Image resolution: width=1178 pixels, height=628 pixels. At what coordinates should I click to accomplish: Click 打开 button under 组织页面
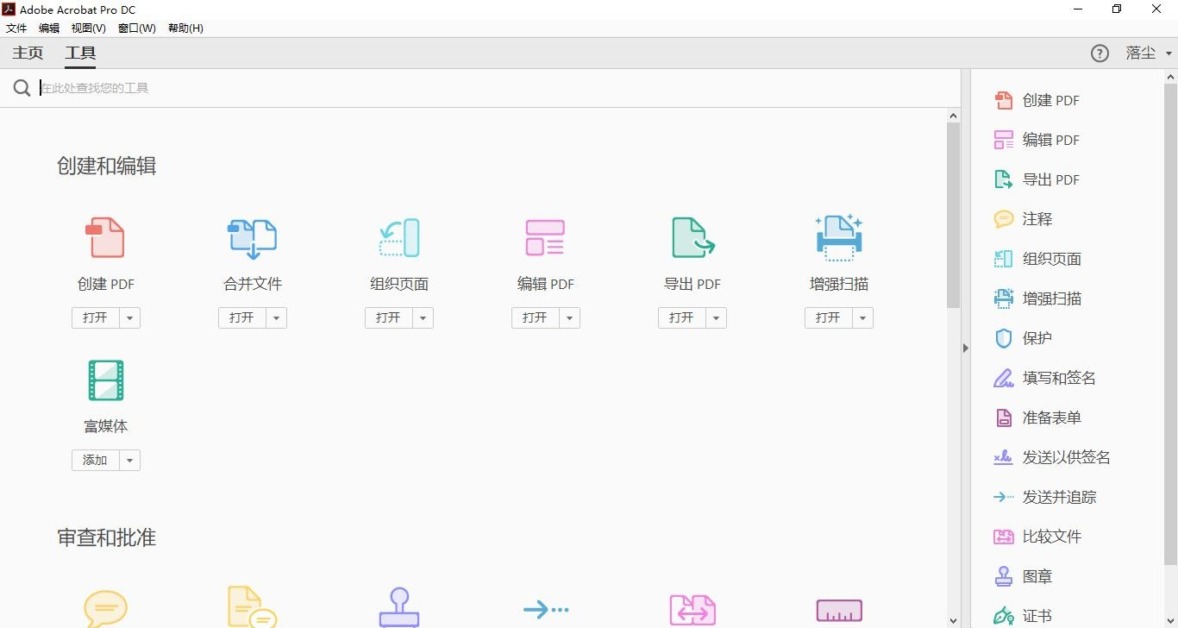click(x=388, y=318)
